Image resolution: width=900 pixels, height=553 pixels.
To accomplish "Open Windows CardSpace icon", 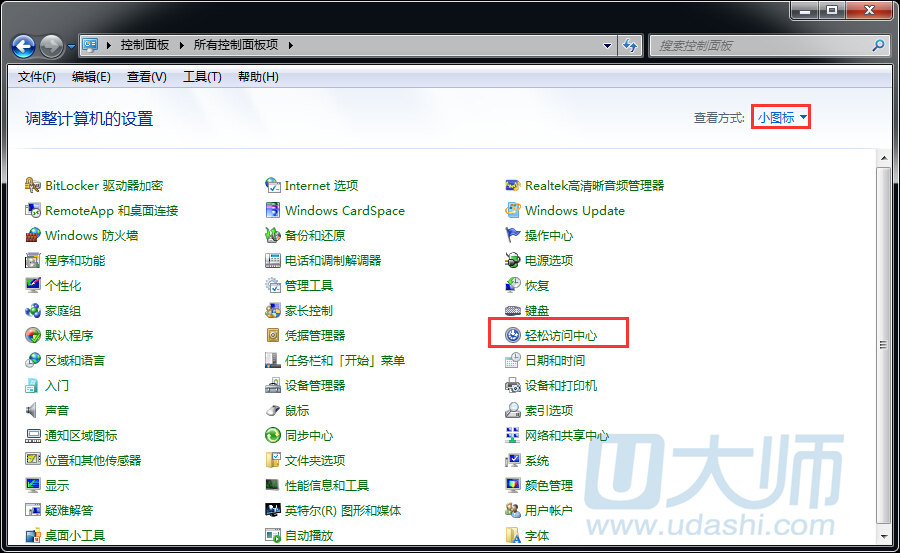I will point(273,210).
